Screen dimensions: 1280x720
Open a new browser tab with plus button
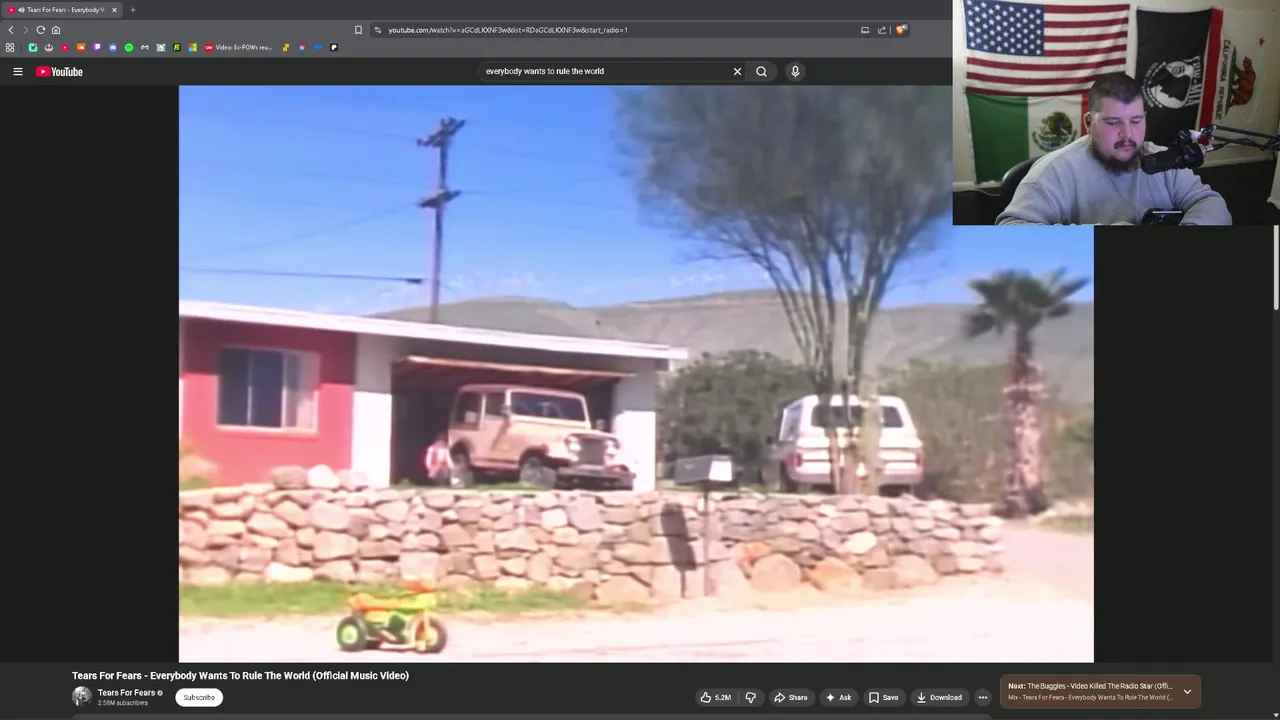(132, 10)
